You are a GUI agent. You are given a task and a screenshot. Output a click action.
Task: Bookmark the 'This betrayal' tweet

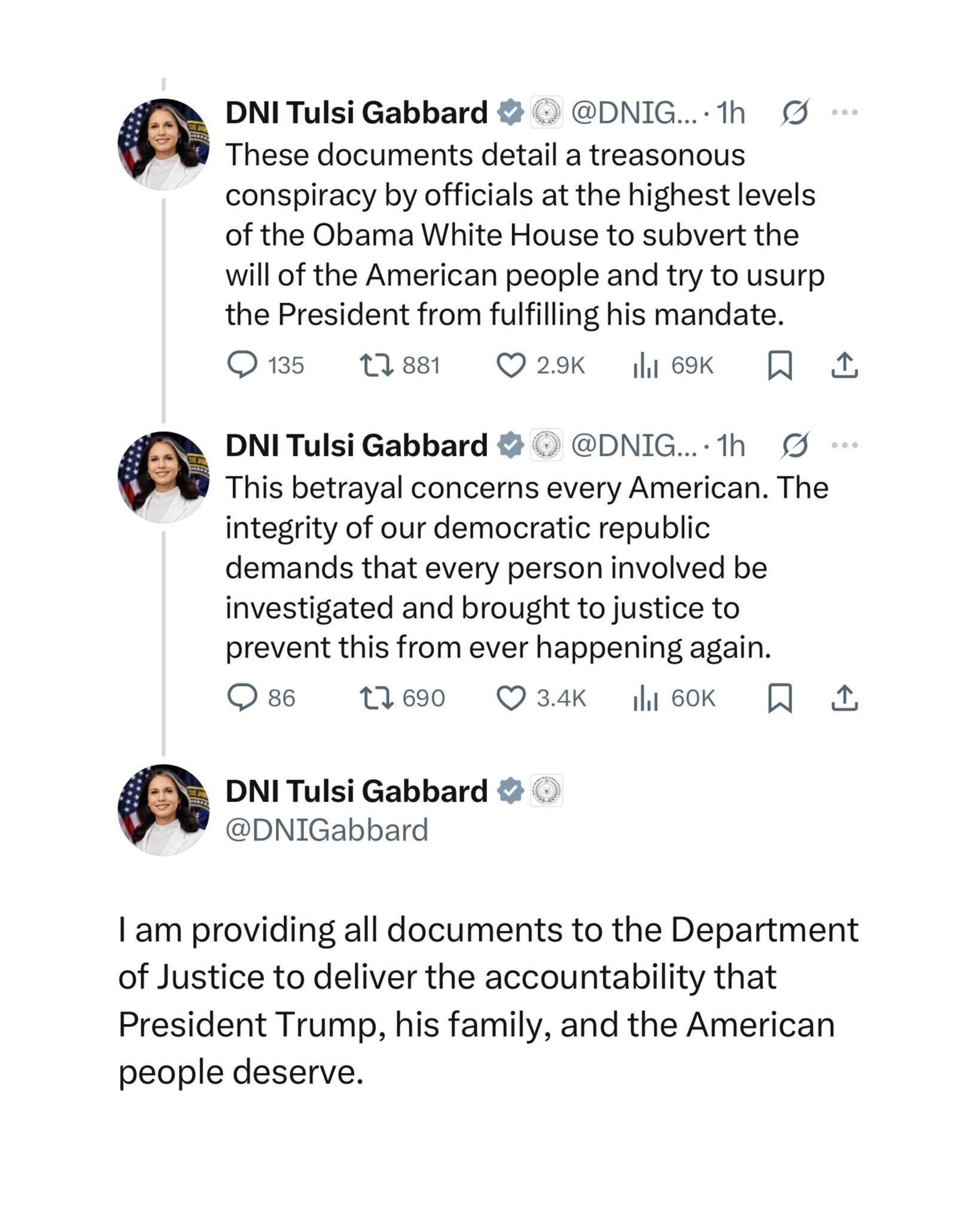click(x=780, y=698)
